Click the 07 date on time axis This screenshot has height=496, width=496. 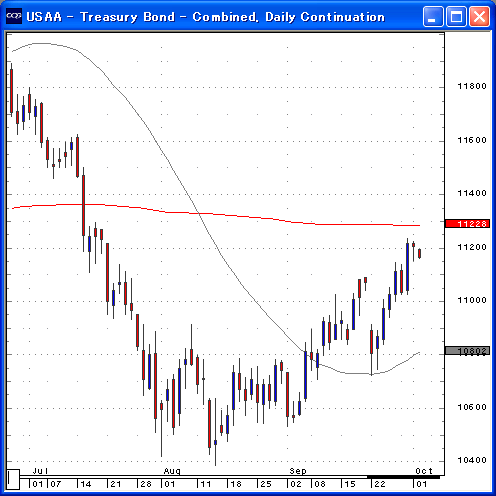(56, 484)
